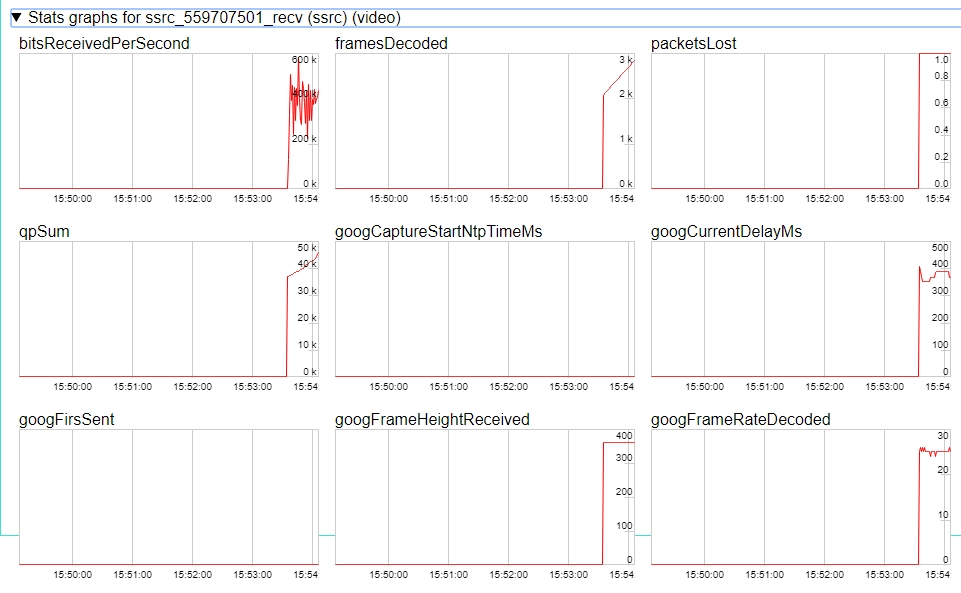Select the googCurrentDelayMs graph
Image resolution: width=961 pixels, height=593 pixels.
tap(800, 309)
